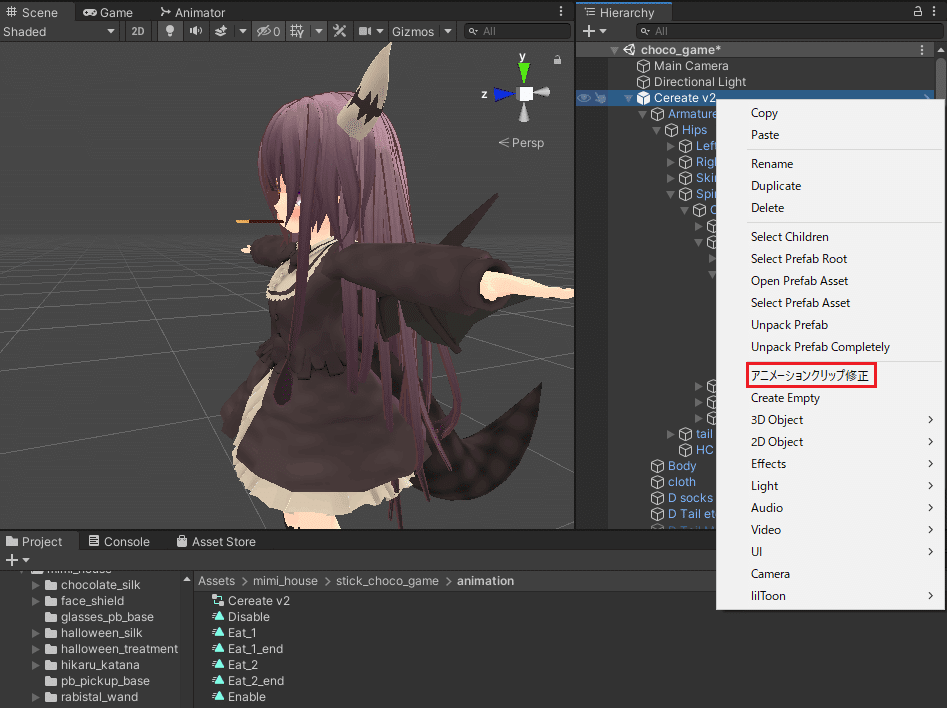The width and height of the screenshot is (947, 708).
Task: Open the Scene component tools wrench icon
Action: 339,31
